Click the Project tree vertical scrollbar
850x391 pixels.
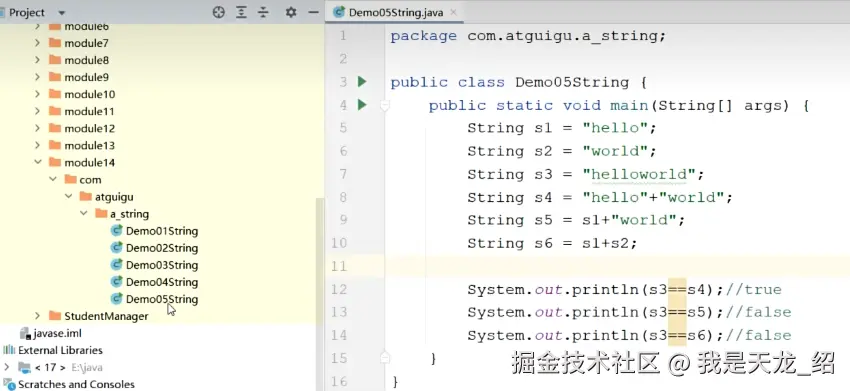point(320,260)
